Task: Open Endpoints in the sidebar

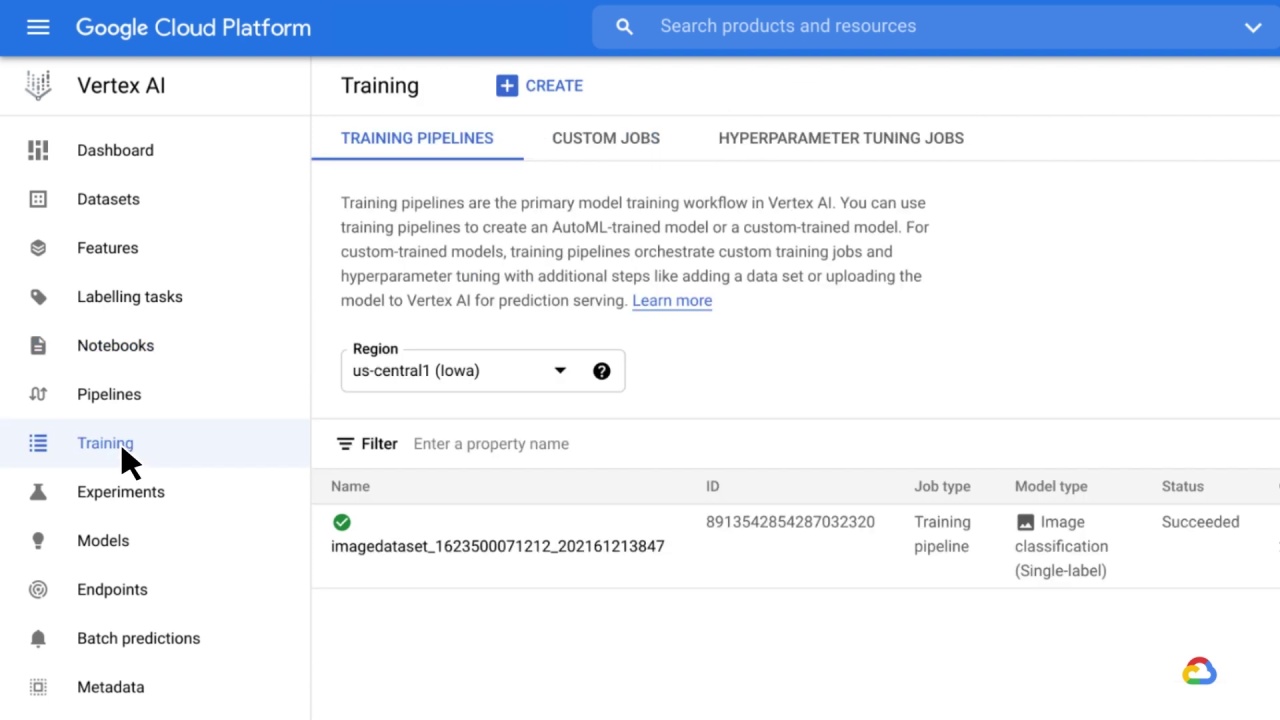Action: pos(155,590)
